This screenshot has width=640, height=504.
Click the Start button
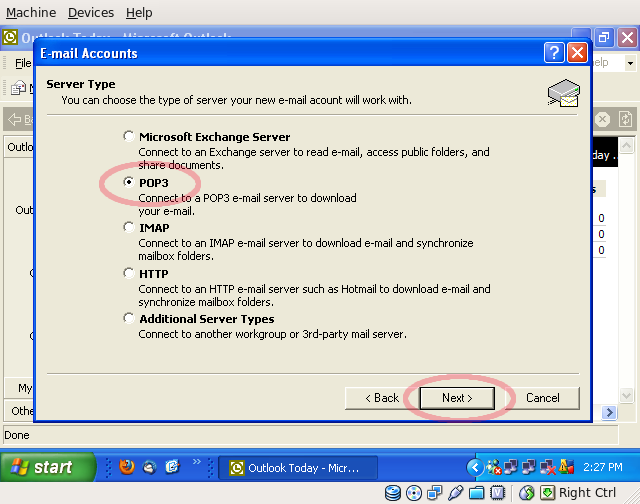point(48,467)
